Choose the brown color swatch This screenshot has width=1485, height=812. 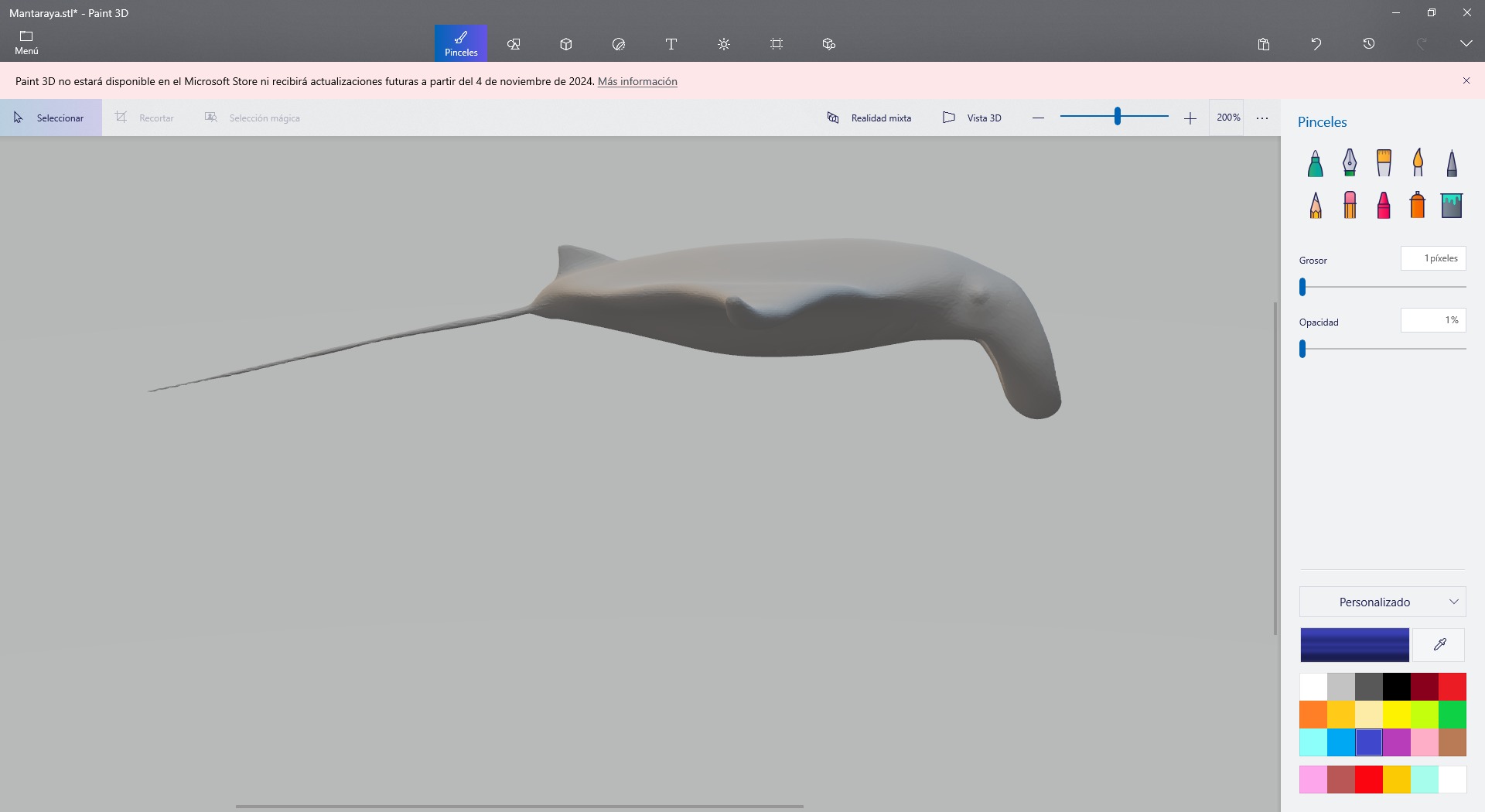1453,742
